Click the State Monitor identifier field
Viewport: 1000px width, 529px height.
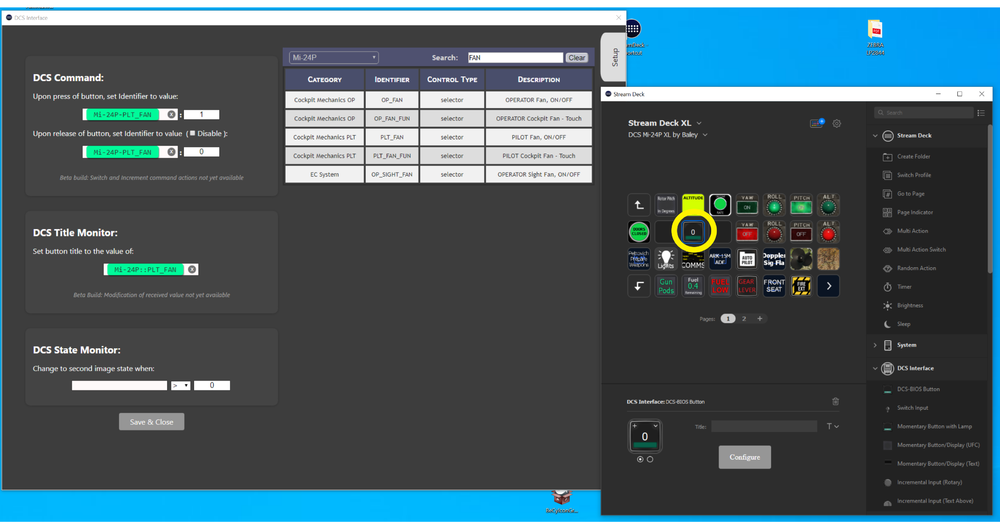coord(119,385)
